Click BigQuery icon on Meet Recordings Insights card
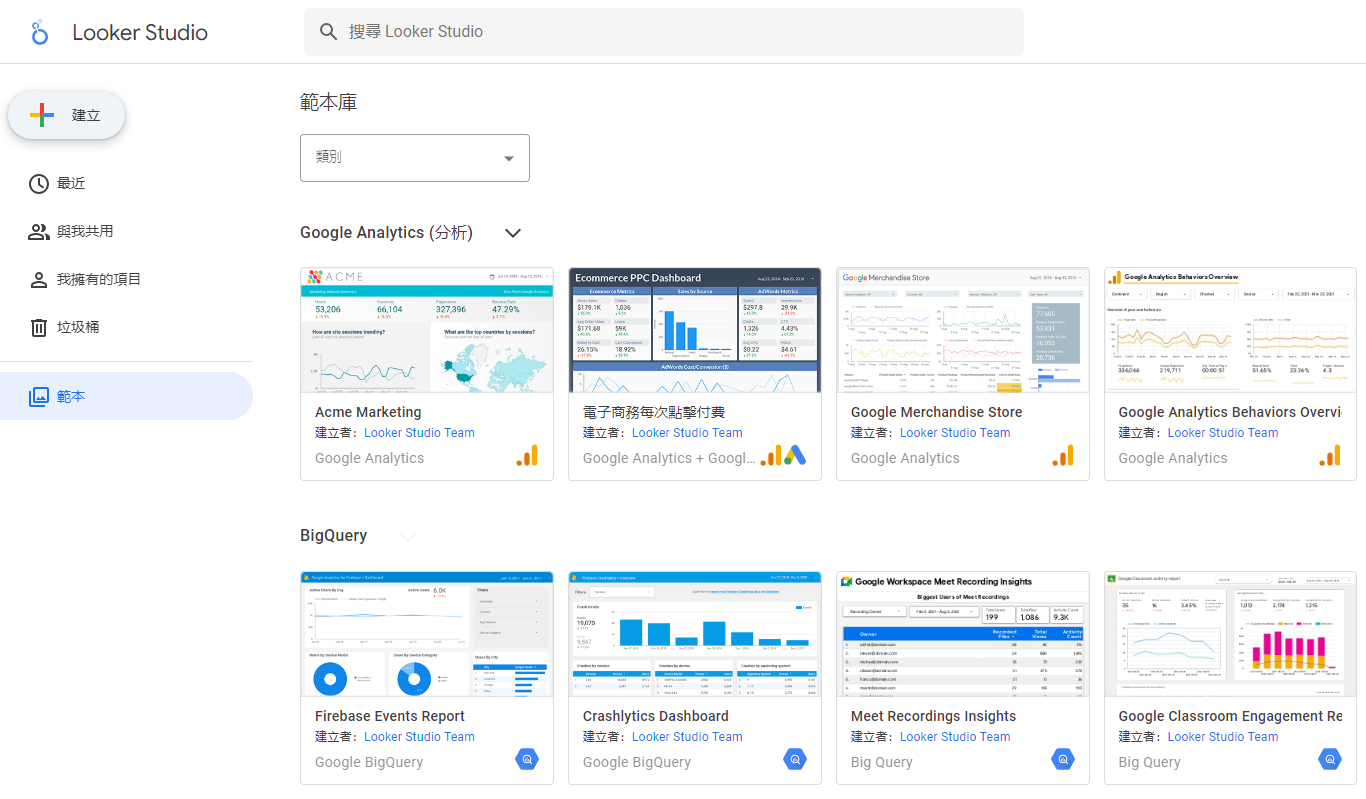The height and width of the screenshot is (799, 1366). [1063, 759]
